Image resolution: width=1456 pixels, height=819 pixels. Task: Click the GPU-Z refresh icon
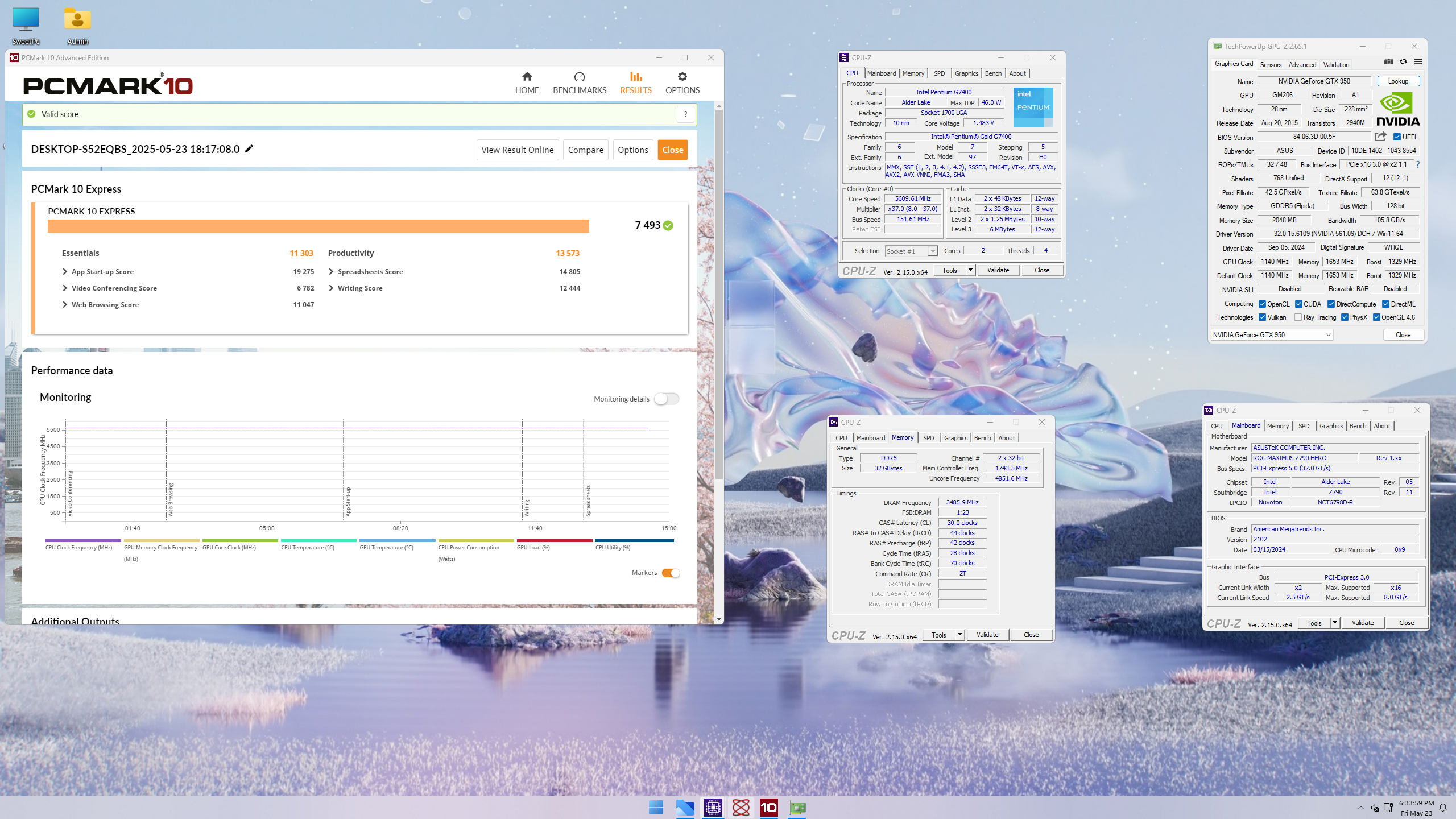click(x=1403, y=61)
